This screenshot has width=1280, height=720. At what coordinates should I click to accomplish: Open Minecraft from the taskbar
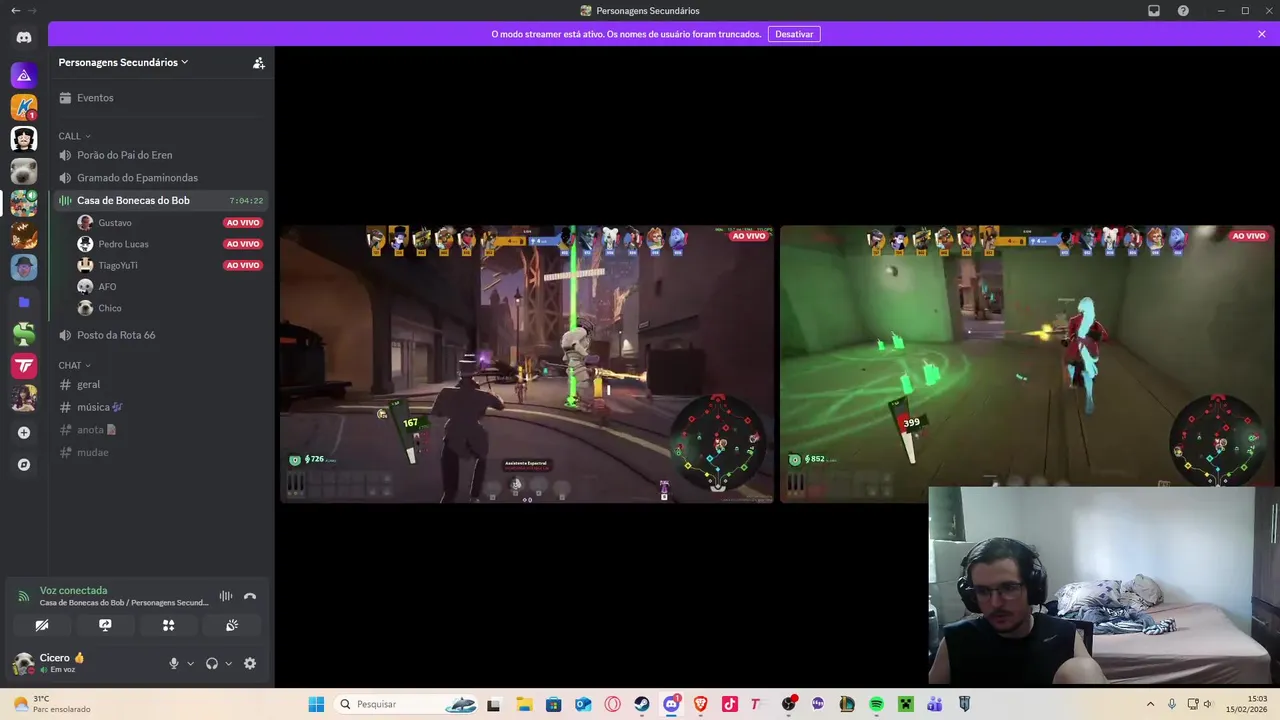point(905,704)
